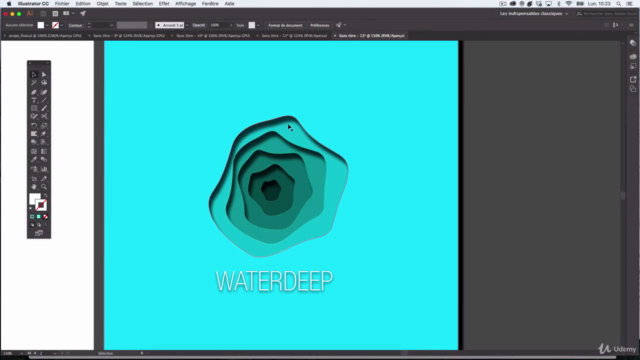Enable Draw Normal mode

[32, 225]
